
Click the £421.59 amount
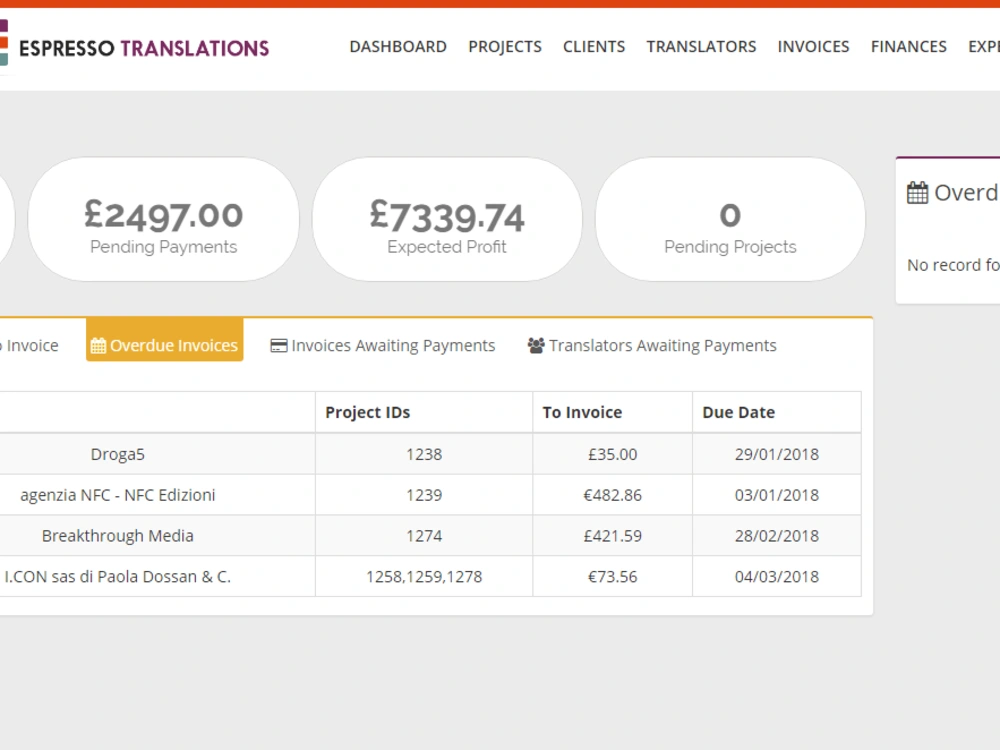(612, 536)
